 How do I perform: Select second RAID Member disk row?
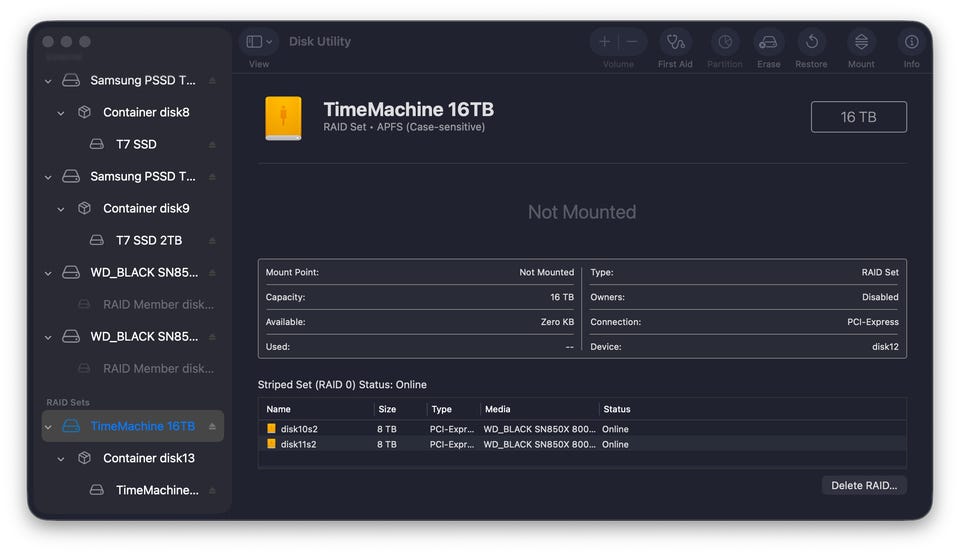coord(132,369)
